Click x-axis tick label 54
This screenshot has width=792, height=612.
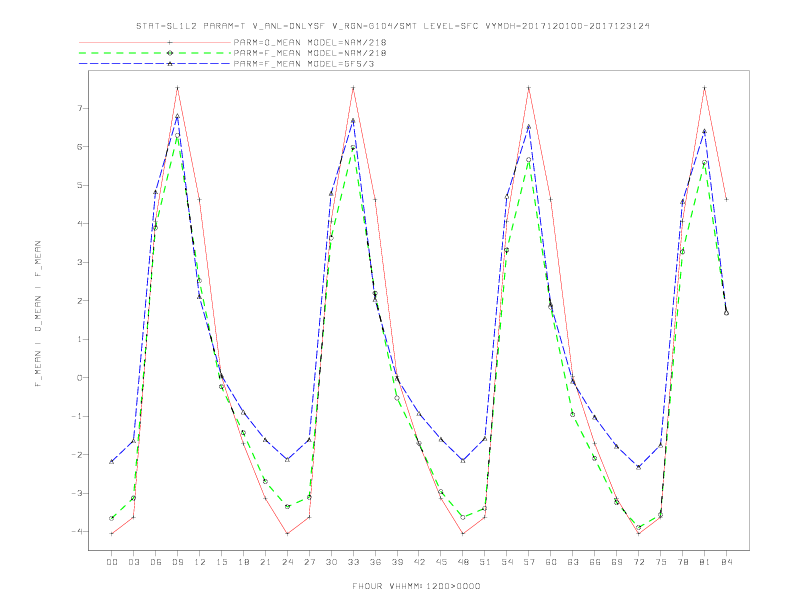coord(507,562)
